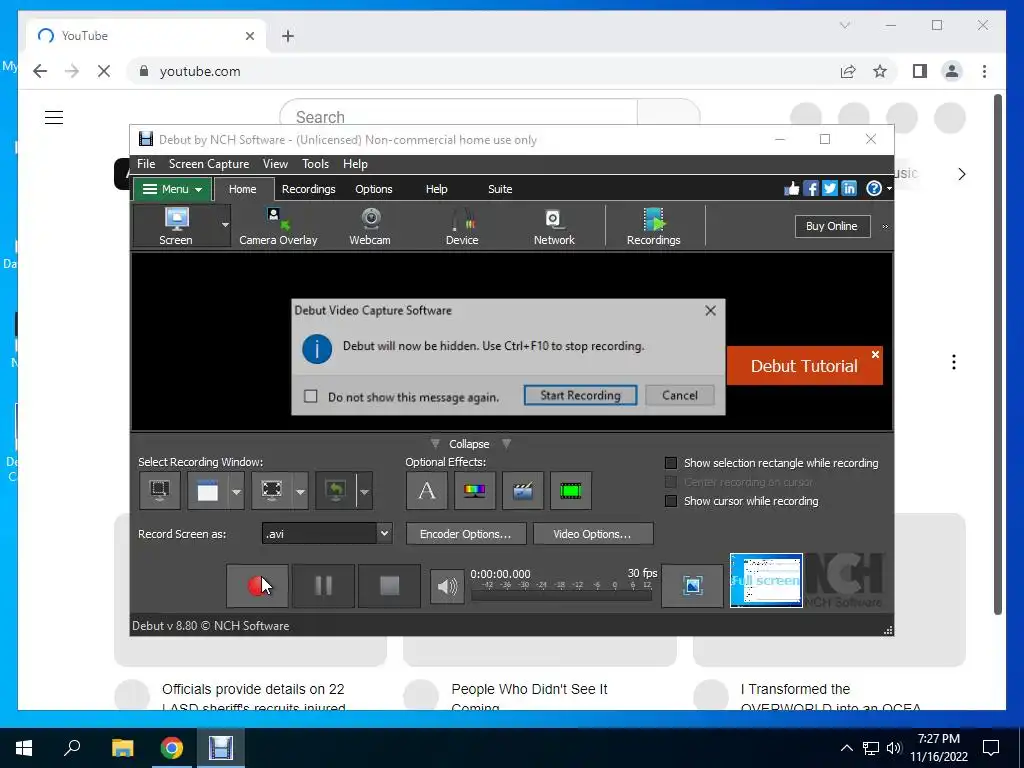Enable Show selection rectangle while recording

671,463
